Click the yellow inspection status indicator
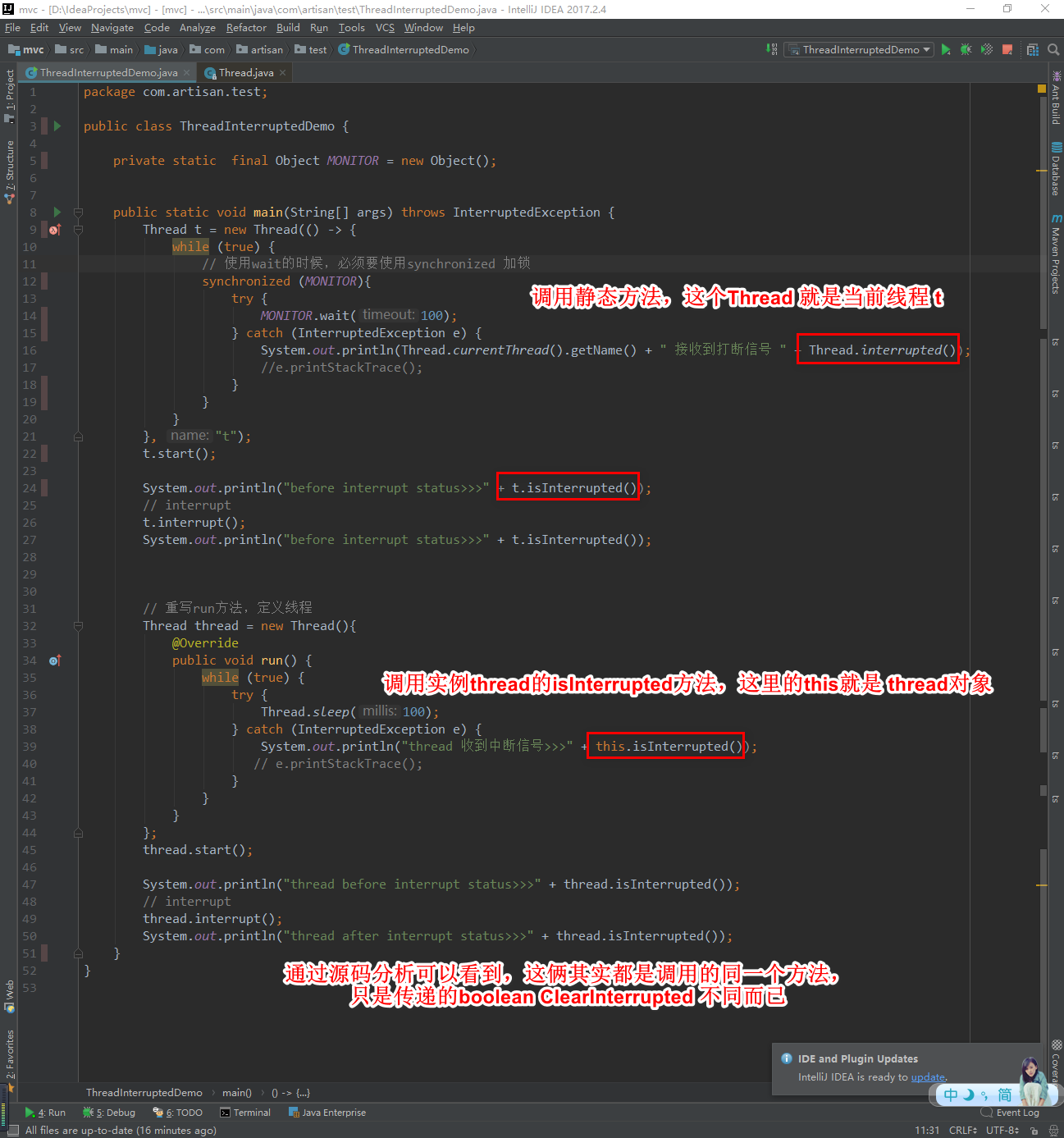The image size is (1064, 1138). click(x=1042, y=89)
